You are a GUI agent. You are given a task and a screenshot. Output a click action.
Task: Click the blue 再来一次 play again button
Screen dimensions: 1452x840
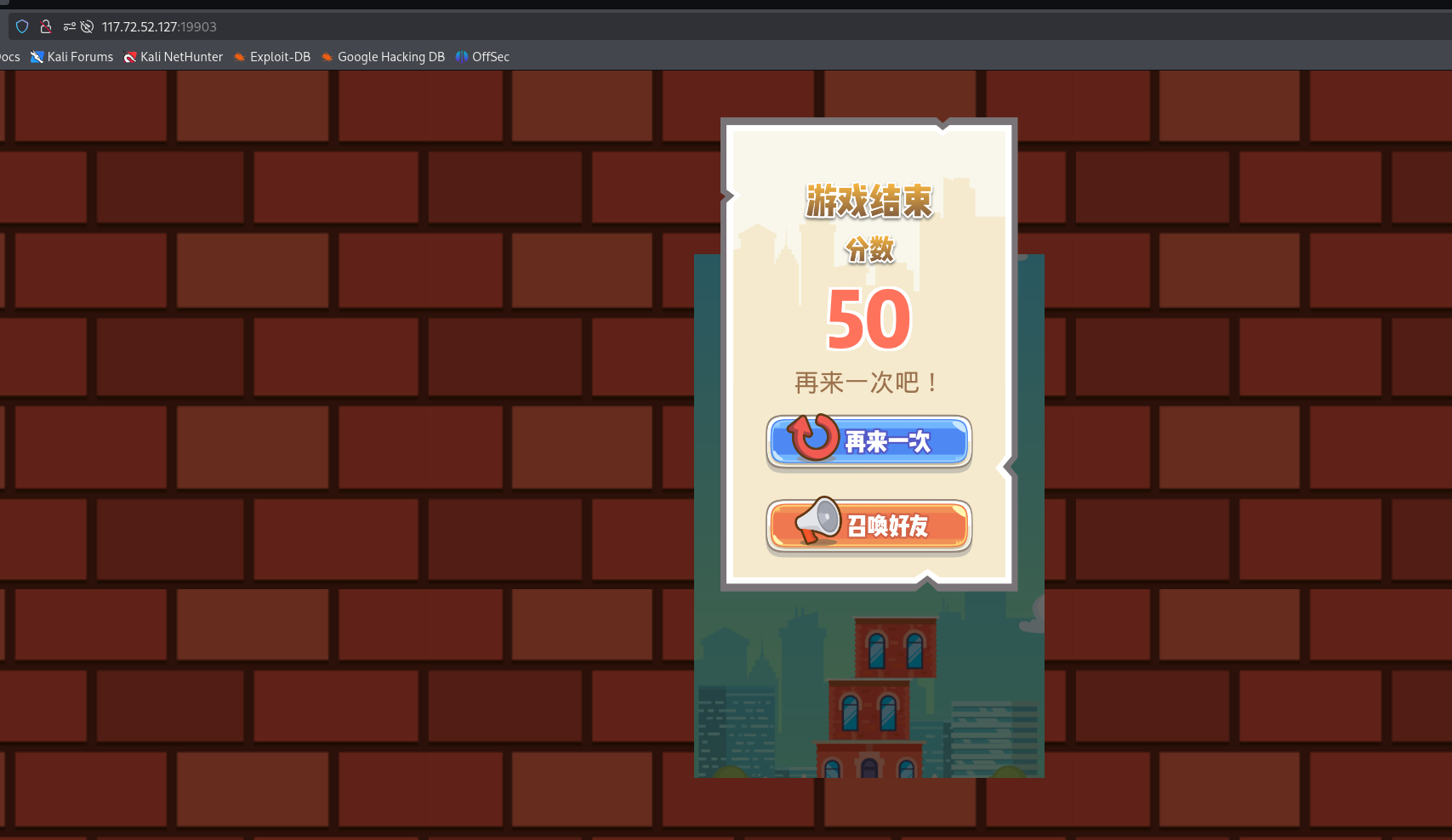tap(868, 441)
